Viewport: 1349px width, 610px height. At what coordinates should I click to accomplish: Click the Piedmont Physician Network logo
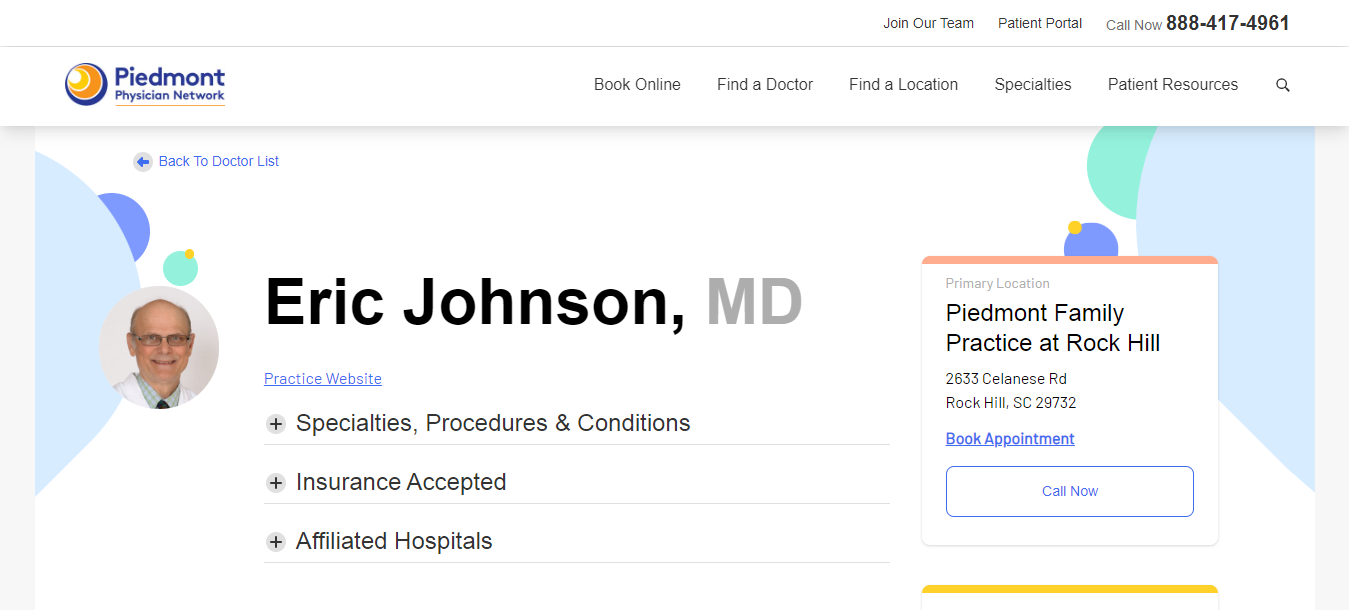pyautogui.click(x=145, y=85)
